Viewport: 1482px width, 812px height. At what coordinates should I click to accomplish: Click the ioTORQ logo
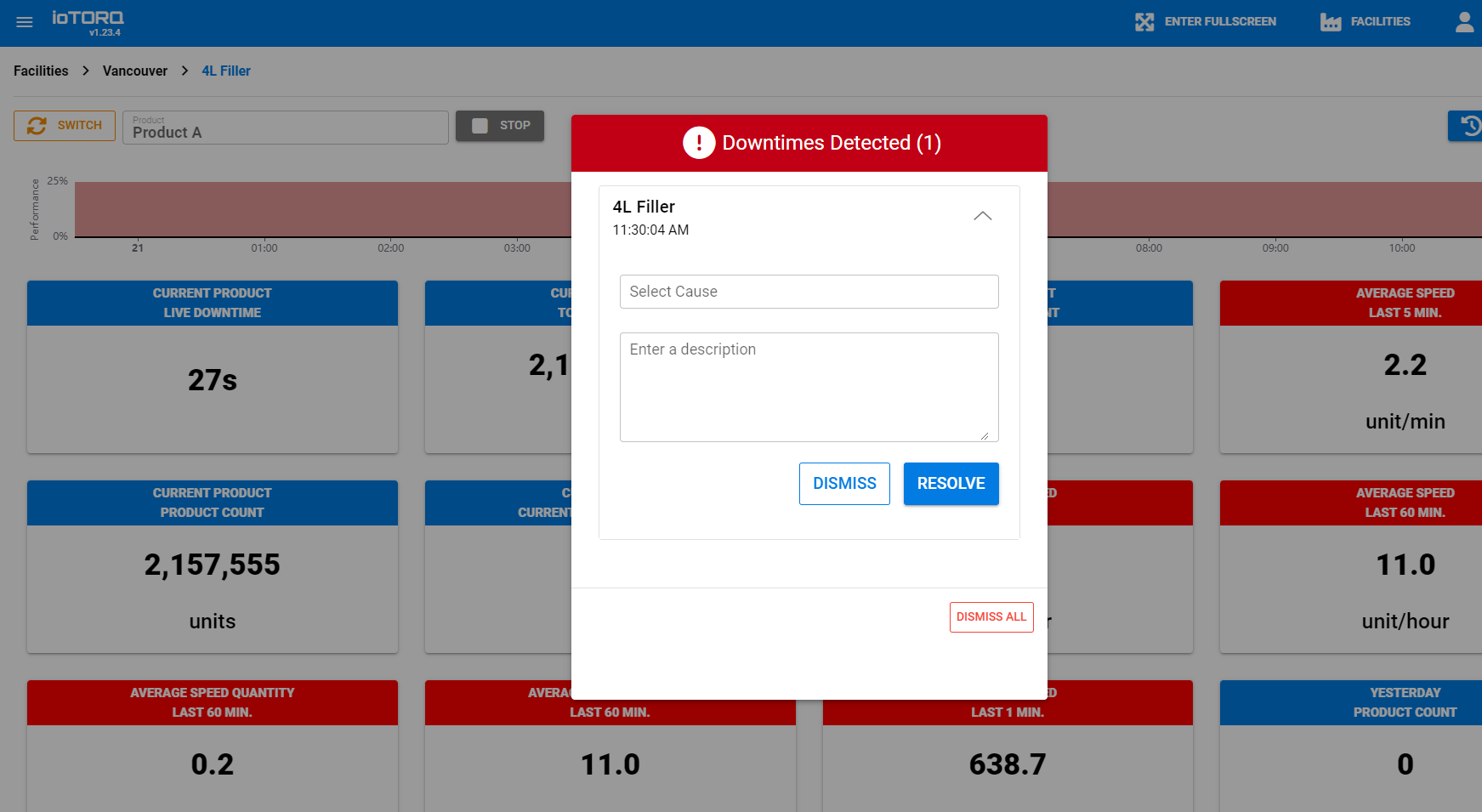click(x=88, y=17)
